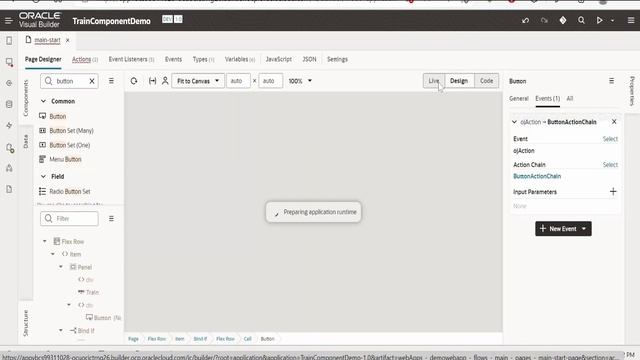This screenshot has height=360, width=640.
Task: Open the components palette options menu
Action: [111, 81]
